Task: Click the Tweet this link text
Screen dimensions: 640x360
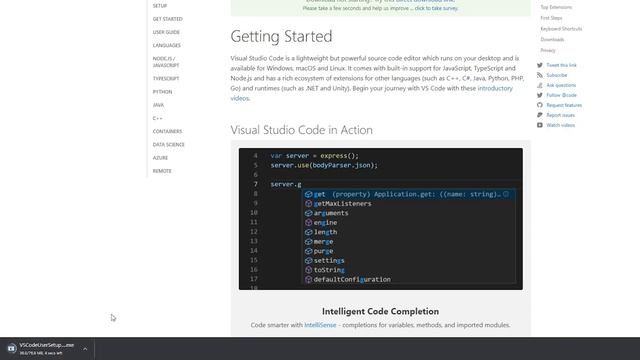Action: coord(561,65)
